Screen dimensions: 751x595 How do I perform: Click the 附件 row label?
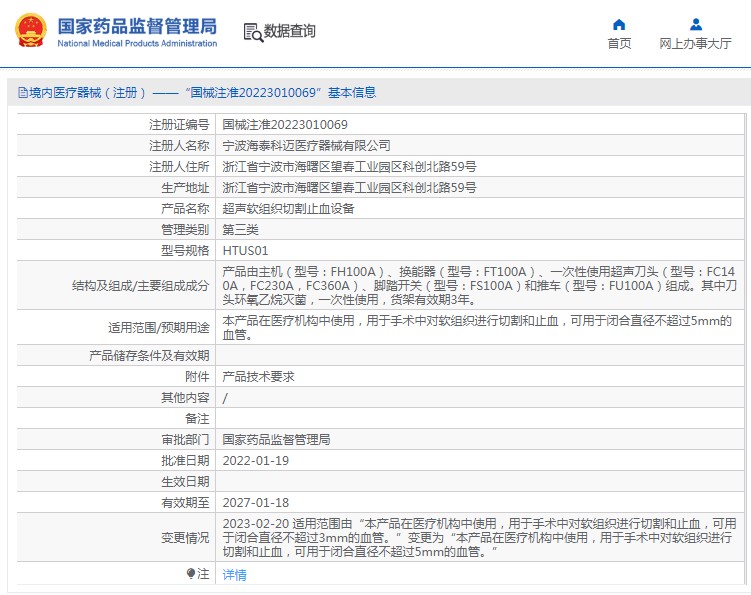(197, 377)
